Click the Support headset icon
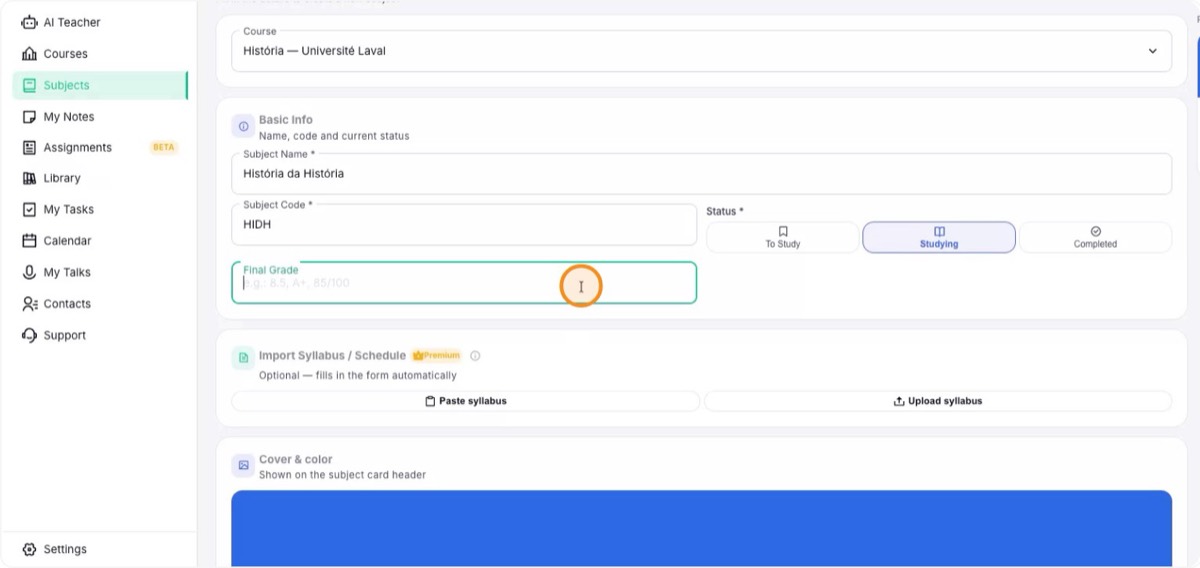Image resolution: width=1200 pixels, height=568 pixels. (29, 336)
